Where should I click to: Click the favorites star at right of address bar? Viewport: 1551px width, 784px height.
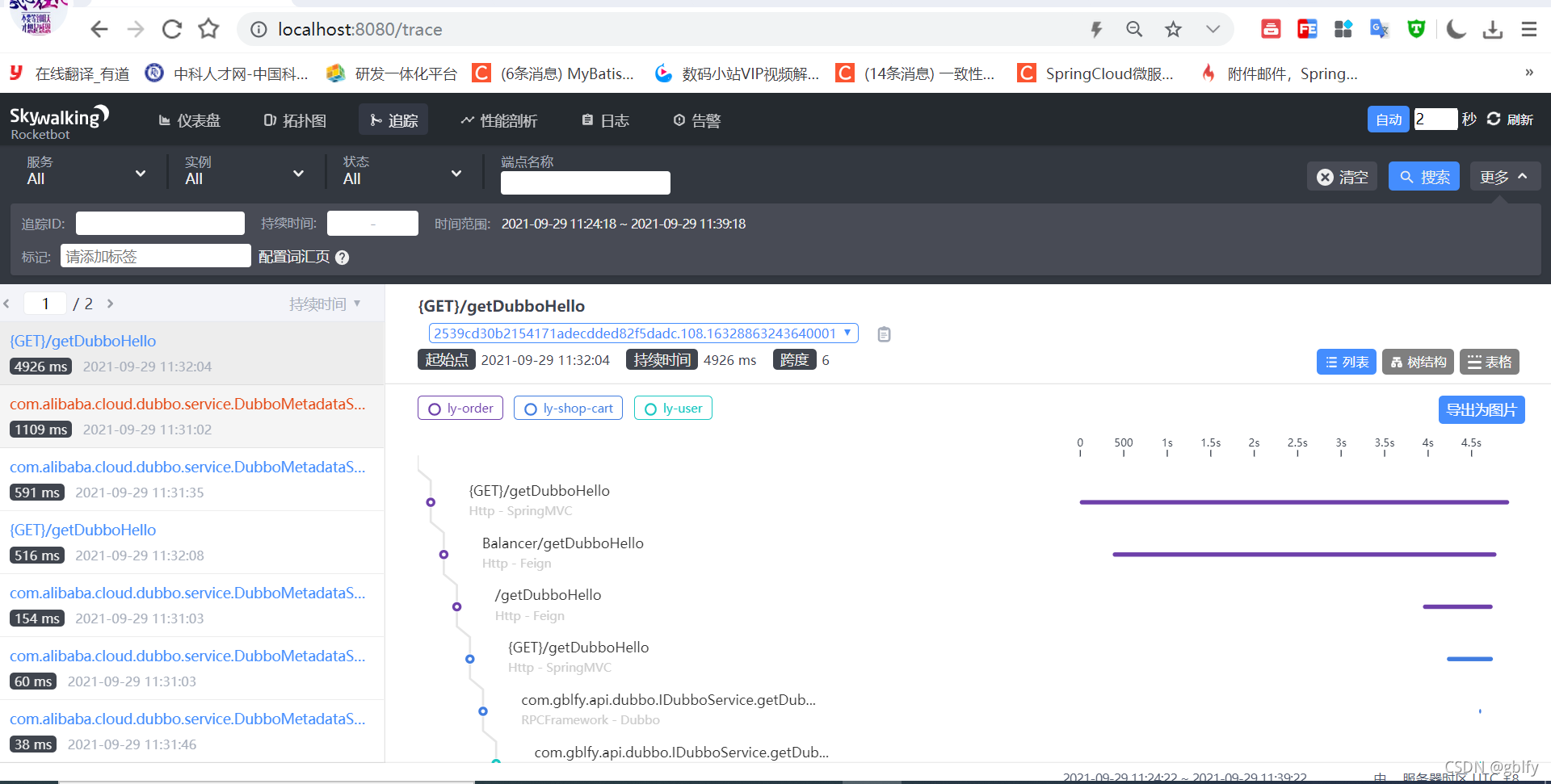point(1173,30)
